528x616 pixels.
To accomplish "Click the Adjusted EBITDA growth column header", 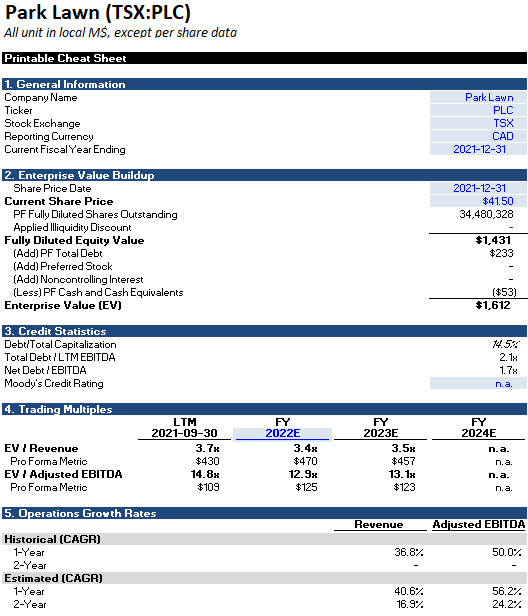I will tap(478, 524).
